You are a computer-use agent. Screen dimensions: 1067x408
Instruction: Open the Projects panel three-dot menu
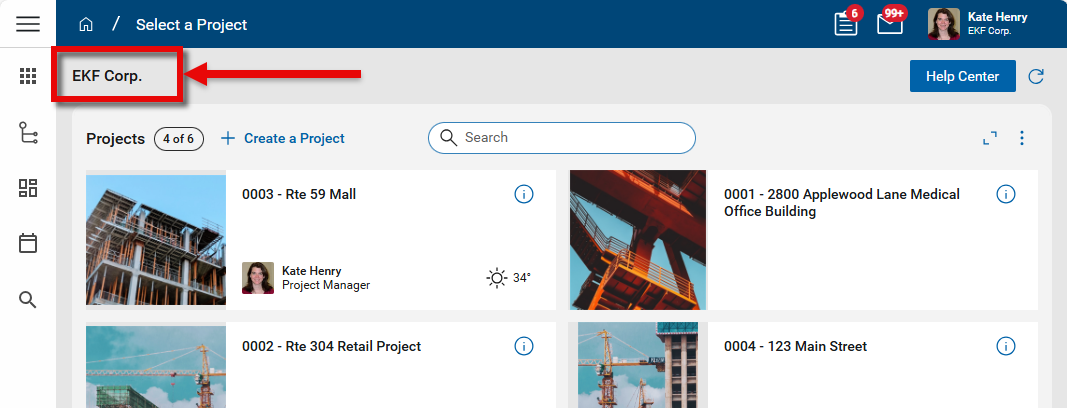pyautogui.click(x=1022, y=139)
